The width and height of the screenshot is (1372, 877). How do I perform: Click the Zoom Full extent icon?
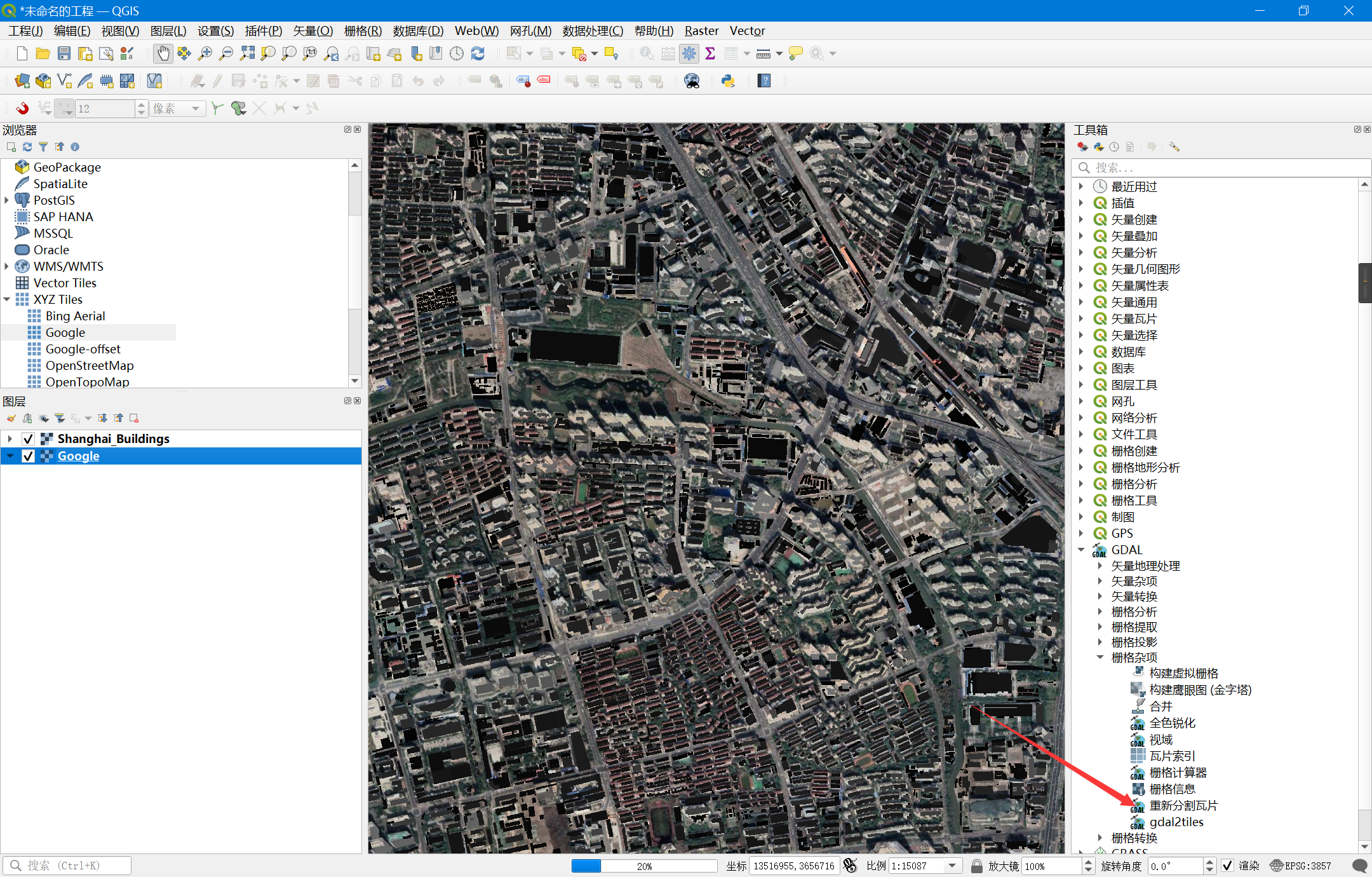[247, 54]
